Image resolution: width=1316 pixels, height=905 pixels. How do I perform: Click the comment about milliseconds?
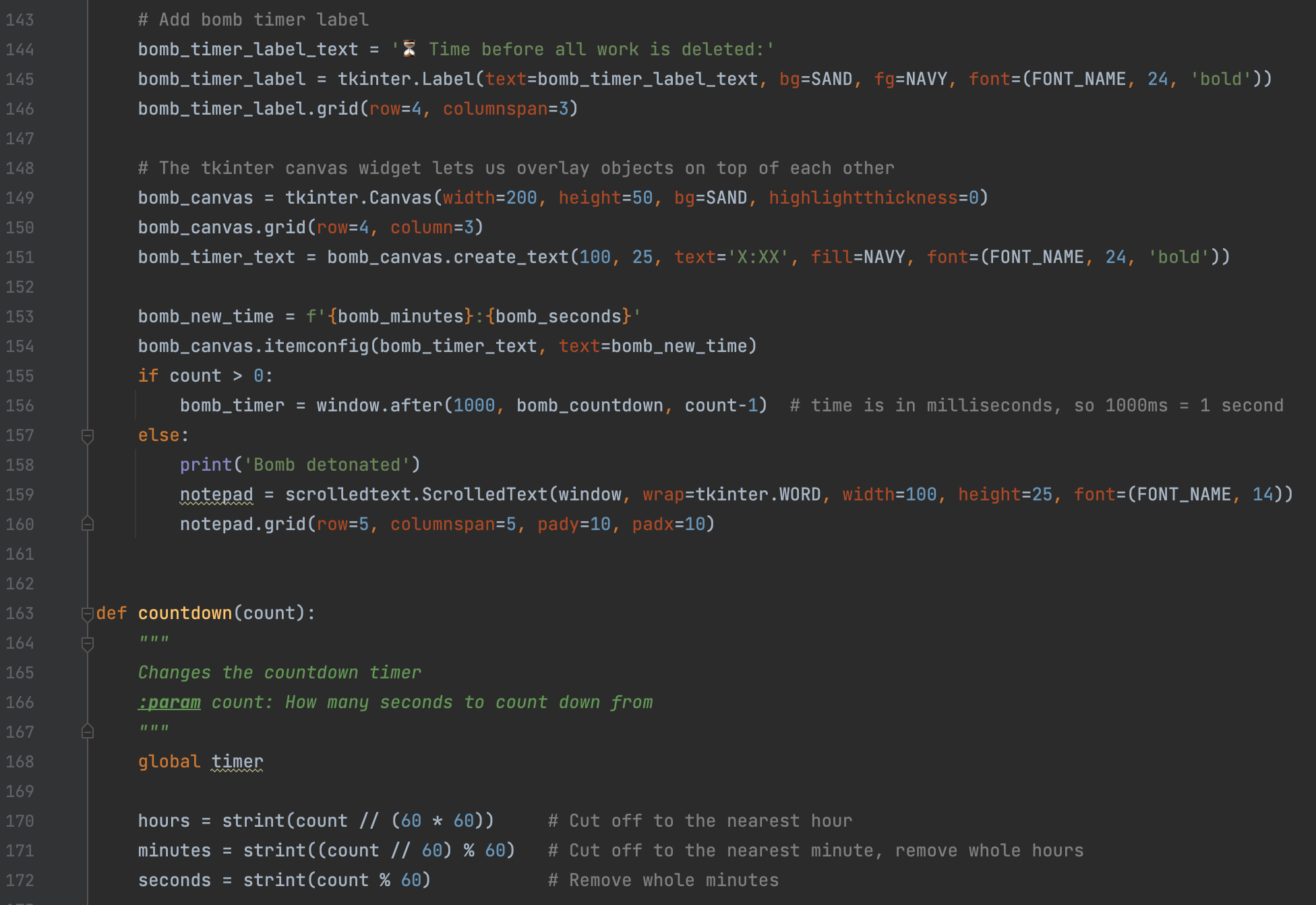pyautogui.click(x=1036, y=405)
